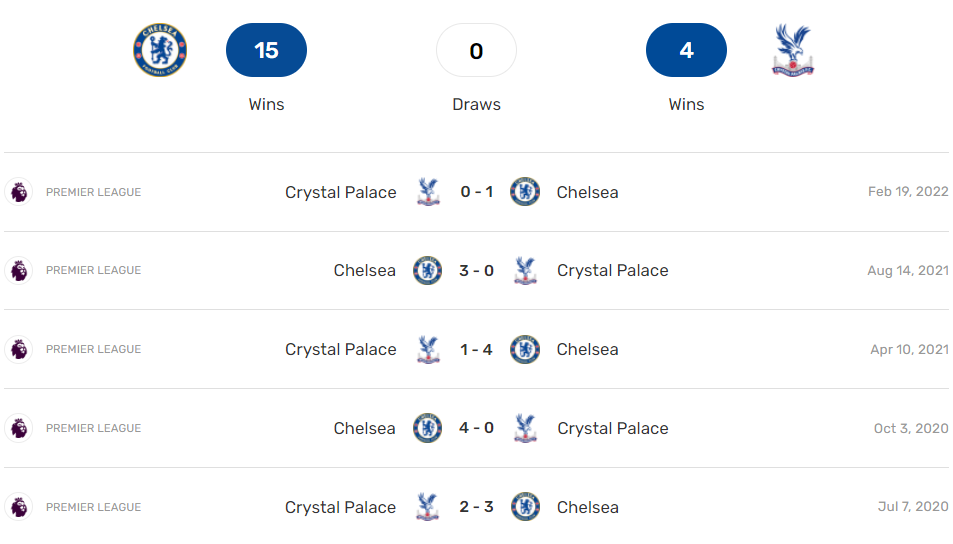Click Crystal Palace name in Apr 10, 2021 match
Viewport: 953px width, 544px height.
pos(340,349)
